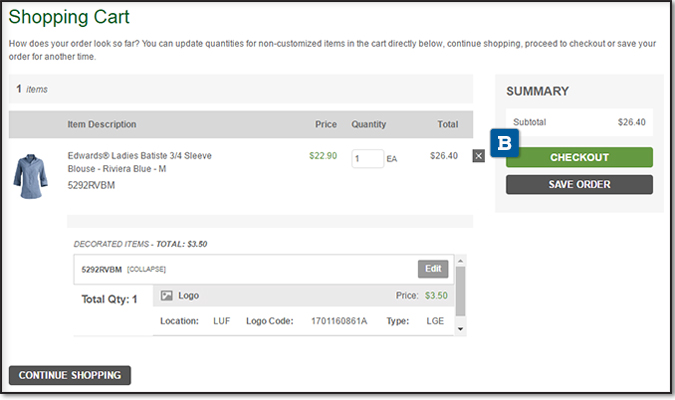
Task: Collapse the 5292RVBM decorated item section
Action: pos(146,269)
